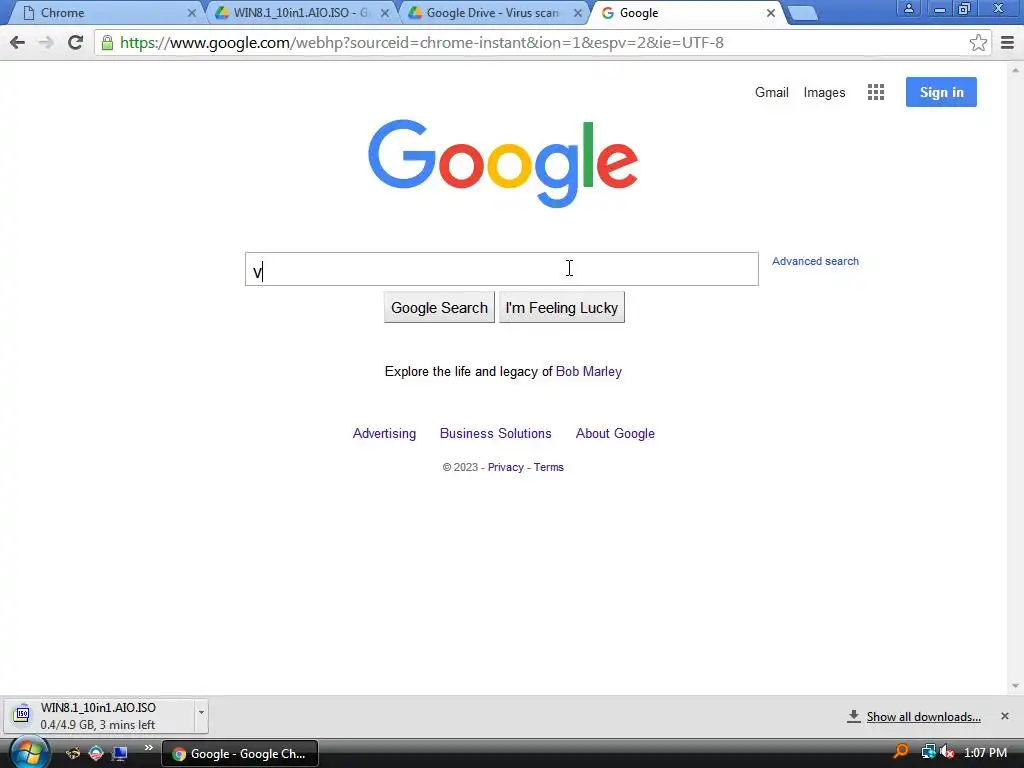Open the Advanced search link
Image resolution: width=1024 pixels, height=768 pixels.
coord(815,261)
